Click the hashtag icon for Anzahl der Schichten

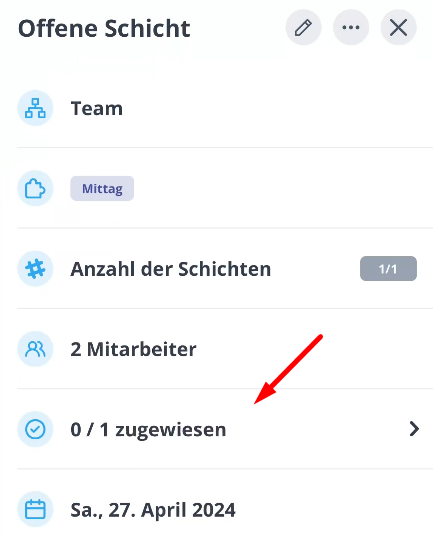pos(35,268)
